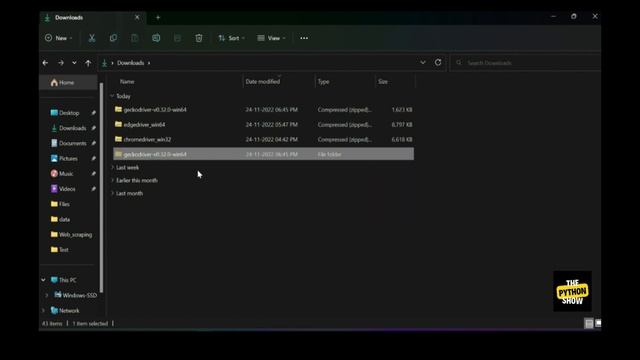Refresh the Downloads folder
The image size is (640, 360).
(x=438, y=62)
